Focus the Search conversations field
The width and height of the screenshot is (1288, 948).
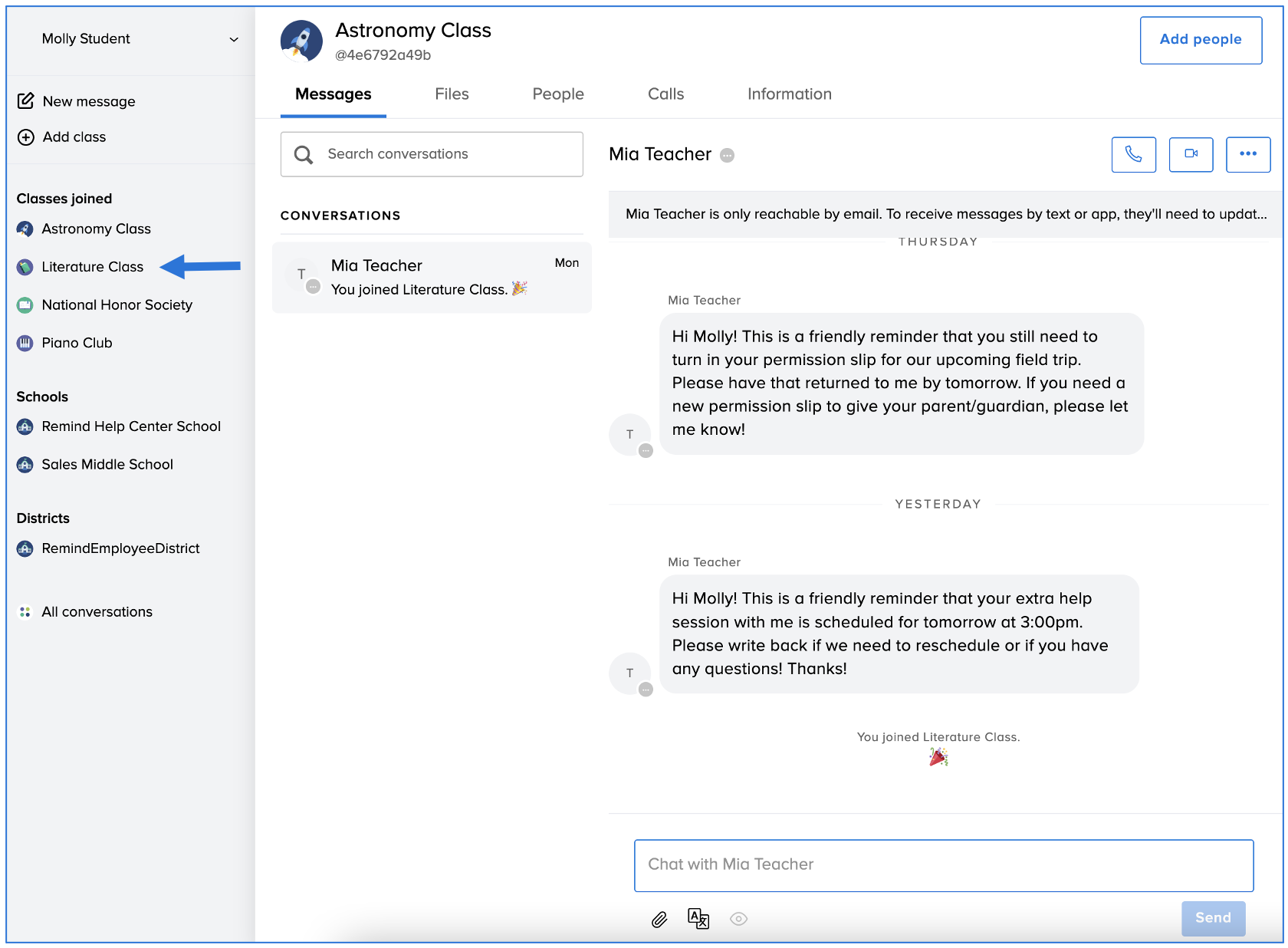tap(432, 154)
